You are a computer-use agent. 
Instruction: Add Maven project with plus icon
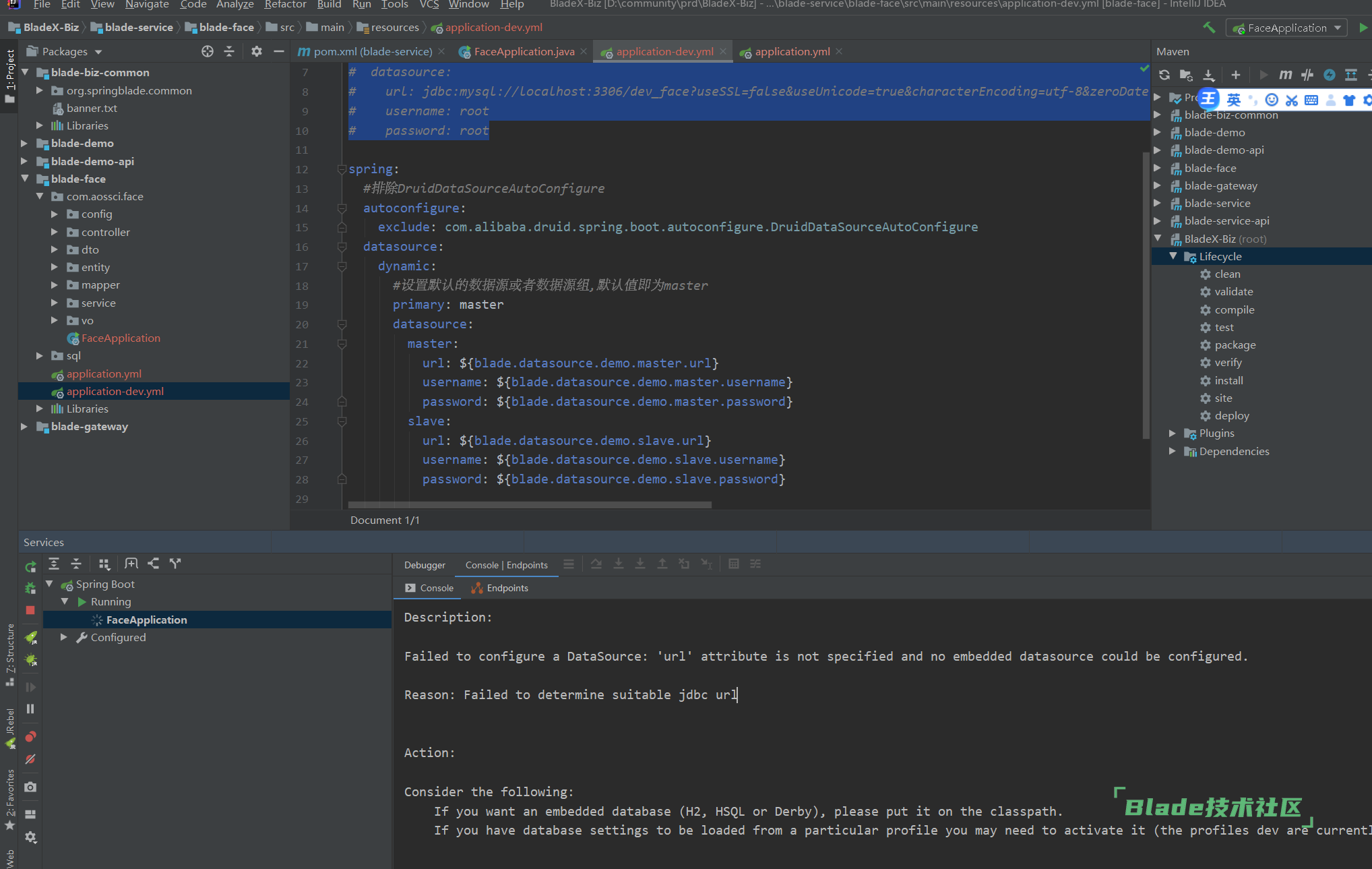1235,75
